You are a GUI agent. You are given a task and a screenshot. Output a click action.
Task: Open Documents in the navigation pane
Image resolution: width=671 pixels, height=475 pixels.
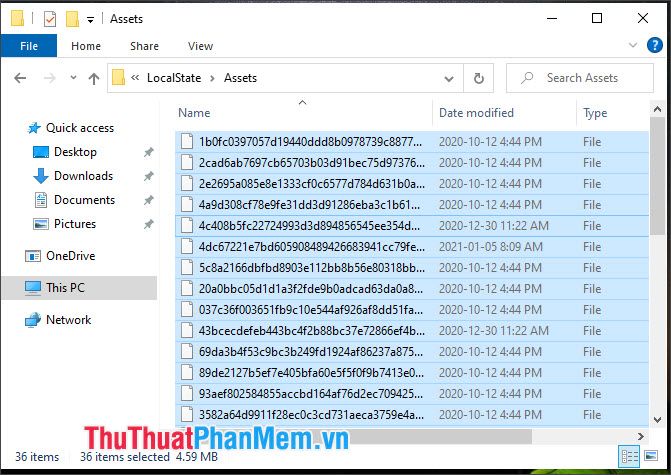pyautogui.click(x=84, y=200)
